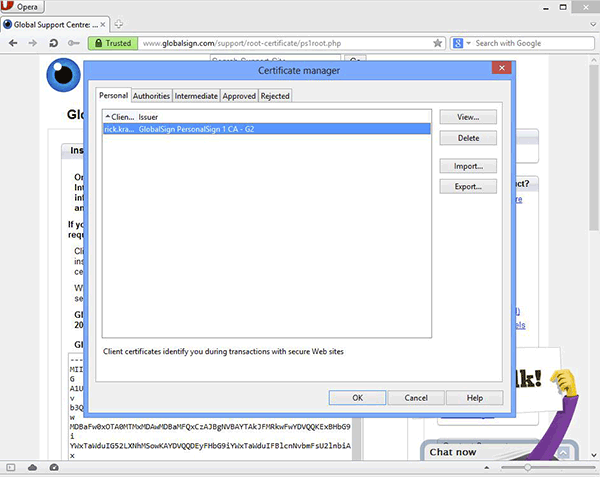Click the key password manager icon
The height and width of the screenshot is (477, 600).
(73, 43)
